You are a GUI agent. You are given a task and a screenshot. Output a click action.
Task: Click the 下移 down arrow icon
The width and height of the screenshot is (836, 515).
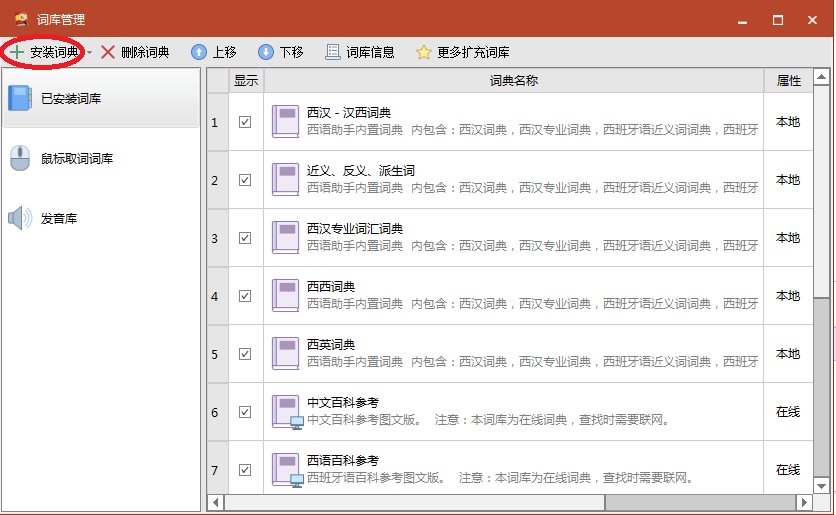(x=265, y=52)
